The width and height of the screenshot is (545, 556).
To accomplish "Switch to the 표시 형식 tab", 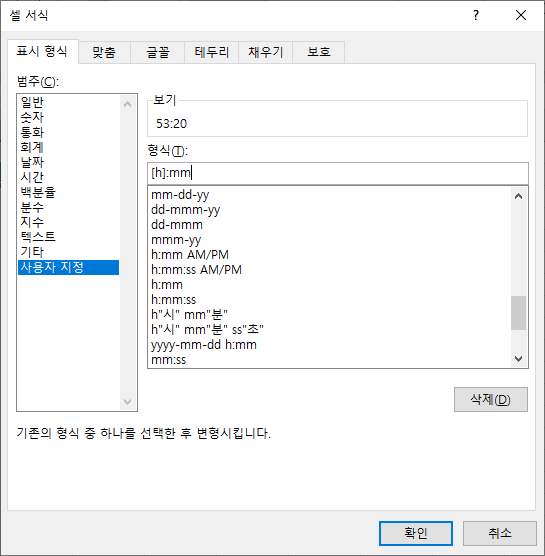I will tap(42, 51).
